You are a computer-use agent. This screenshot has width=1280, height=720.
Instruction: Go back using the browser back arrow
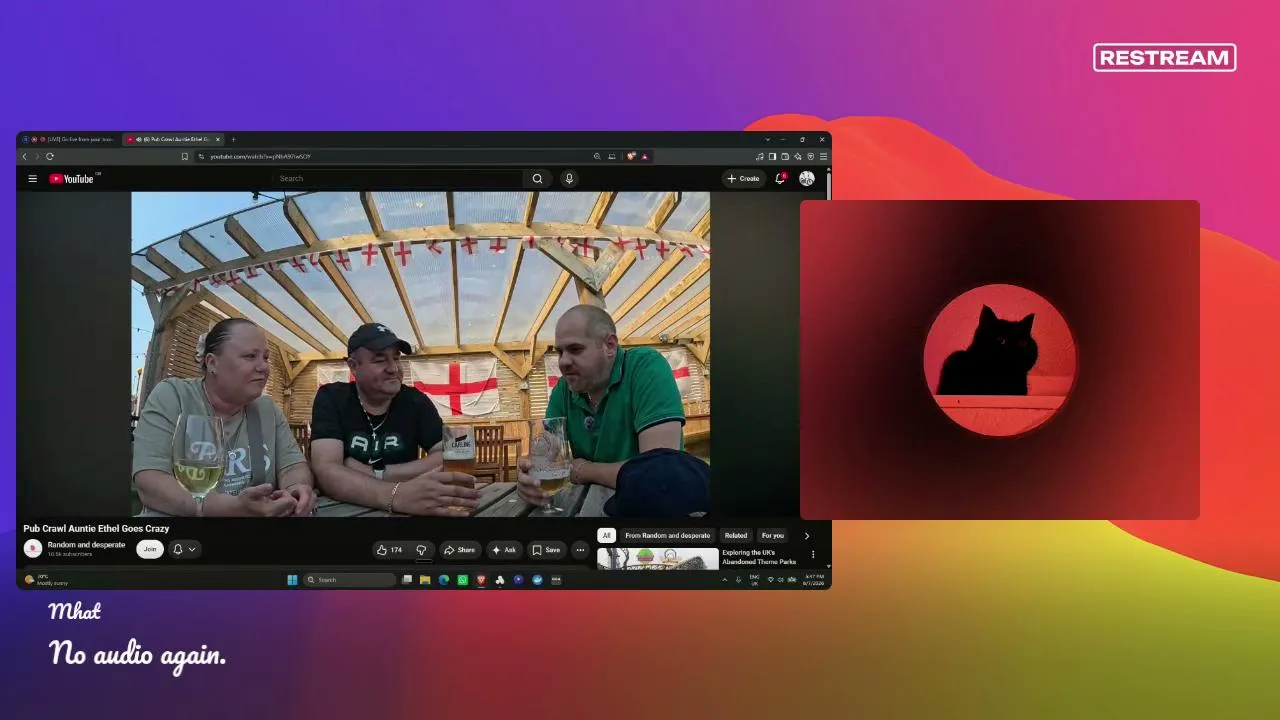pyautogui.click(x=25, y=156)
